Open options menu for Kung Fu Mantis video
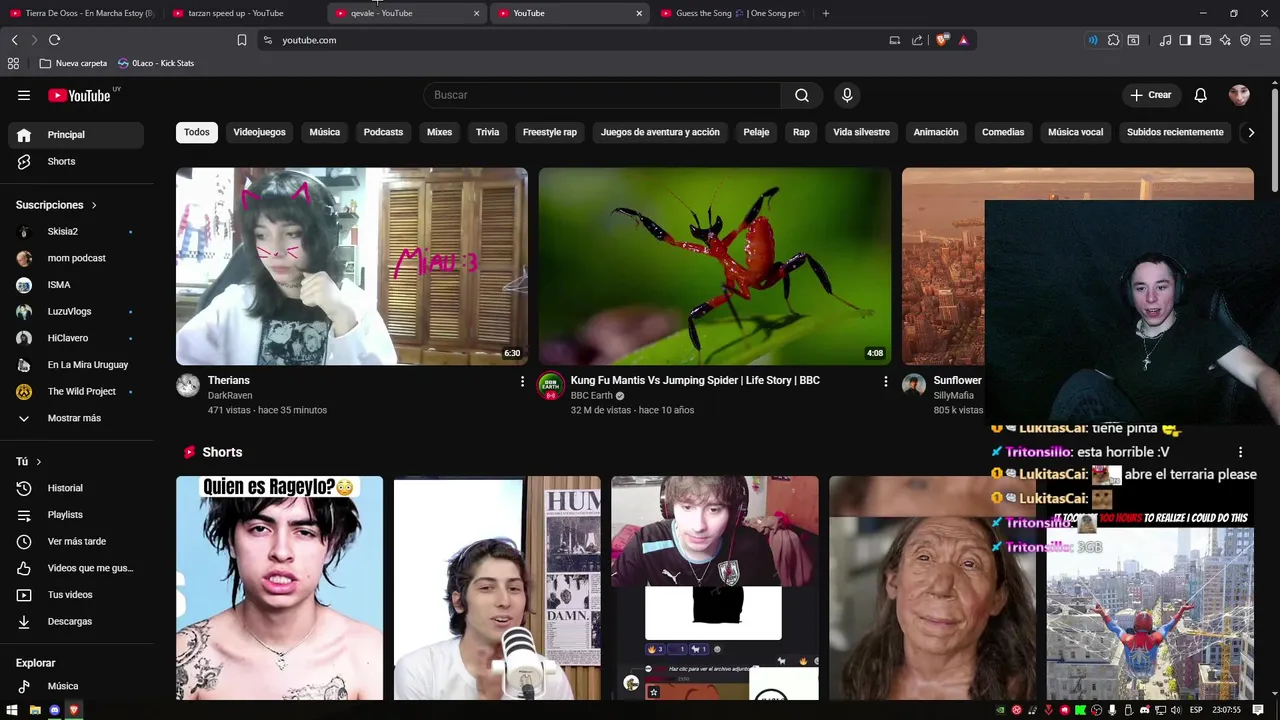Viewport: 1280px width, 720px height. point(885,381)
